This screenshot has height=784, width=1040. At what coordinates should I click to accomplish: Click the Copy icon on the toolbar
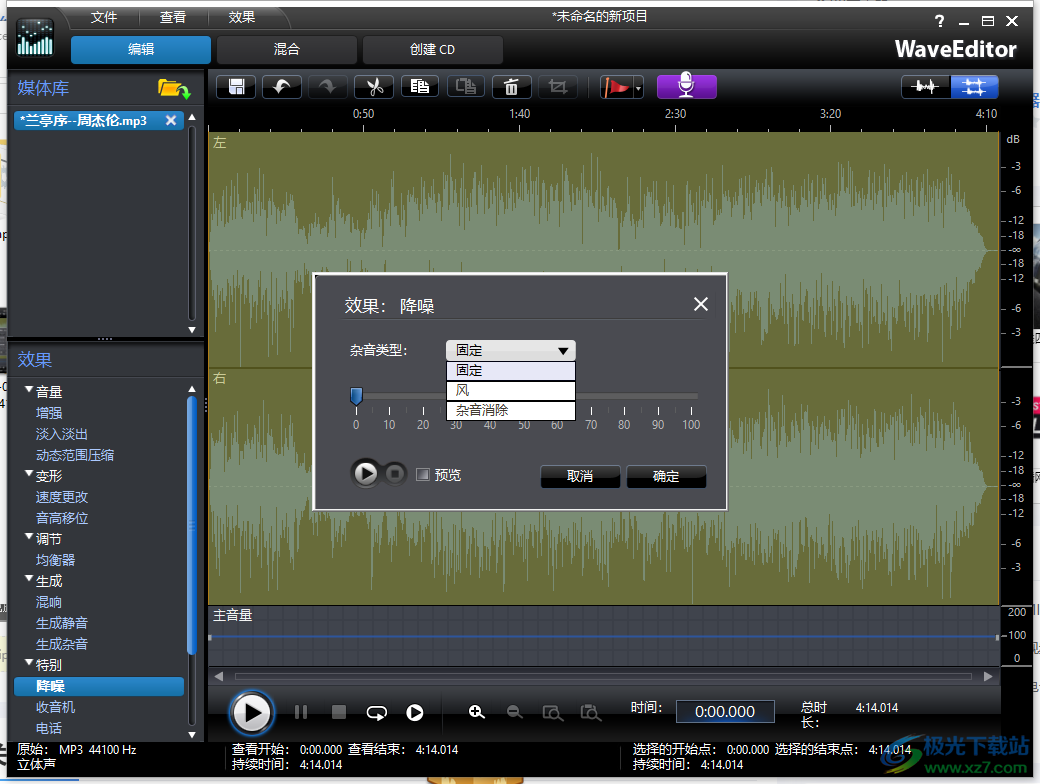419,87
